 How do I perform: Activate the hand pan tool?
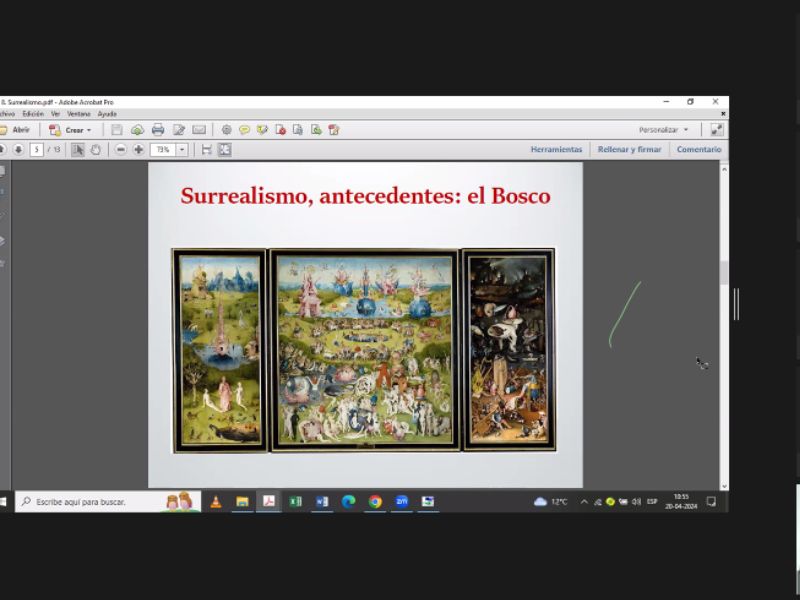(x=95, y=149)
